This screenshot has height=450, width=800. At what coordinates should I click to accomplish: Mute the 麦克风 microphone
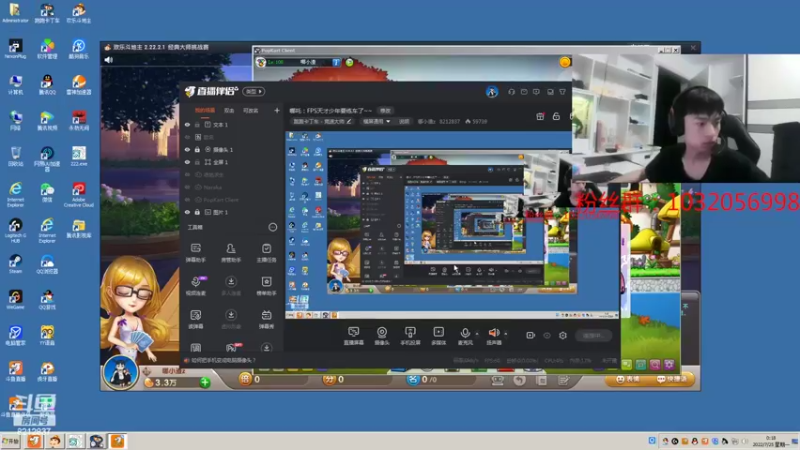[465, 336]
